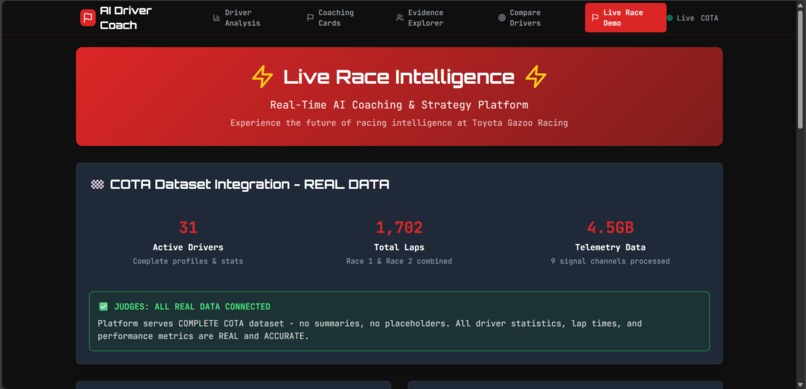Click 9 signal channels processed text
Viewport: 806px width, 389px height.
point(610,261)
